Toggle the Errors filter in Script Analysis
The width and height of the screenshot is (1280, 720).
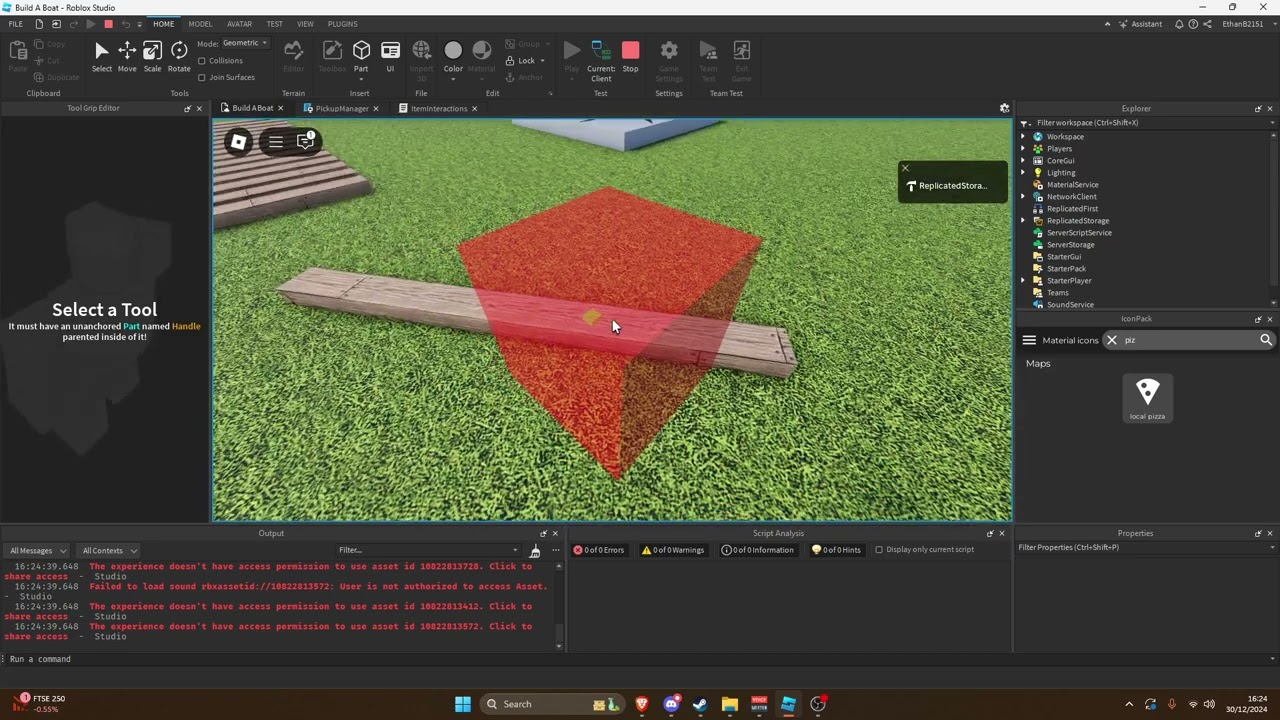coord(599,550)
